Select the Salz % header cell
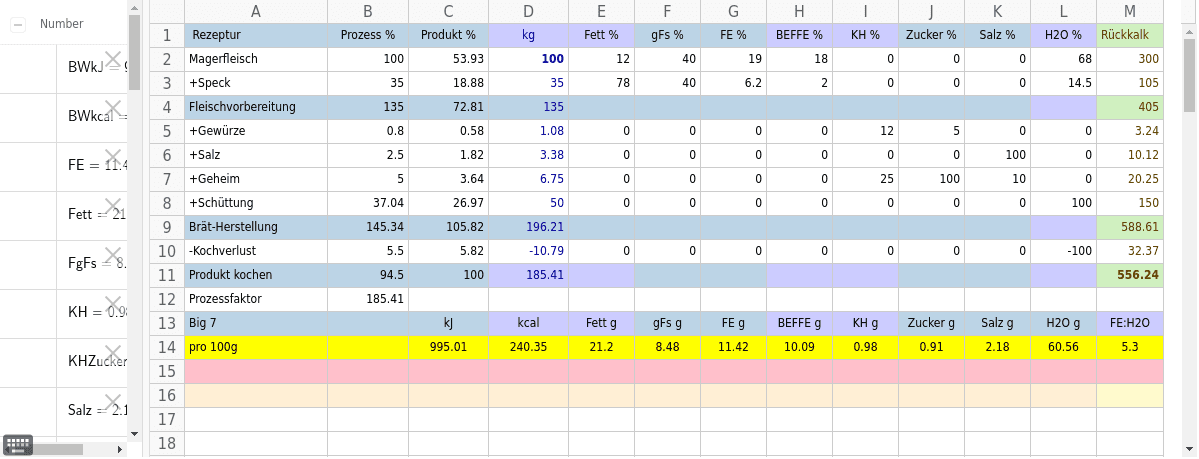1199x459 pixels. tap(997, 35)
